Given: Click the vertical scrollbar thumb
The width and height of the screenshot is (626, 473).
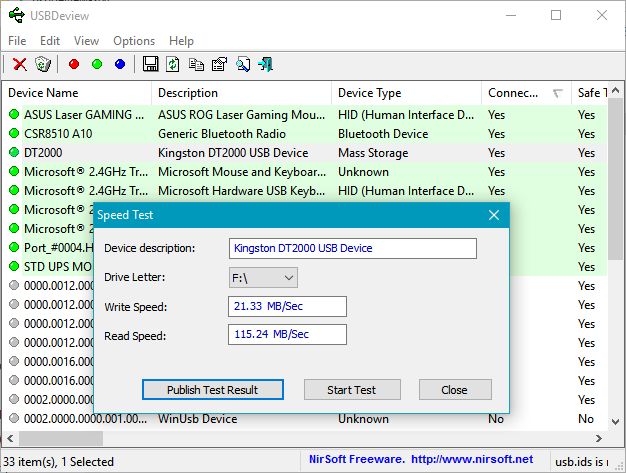Looking at the screenshot, I should tap(615, 180).
